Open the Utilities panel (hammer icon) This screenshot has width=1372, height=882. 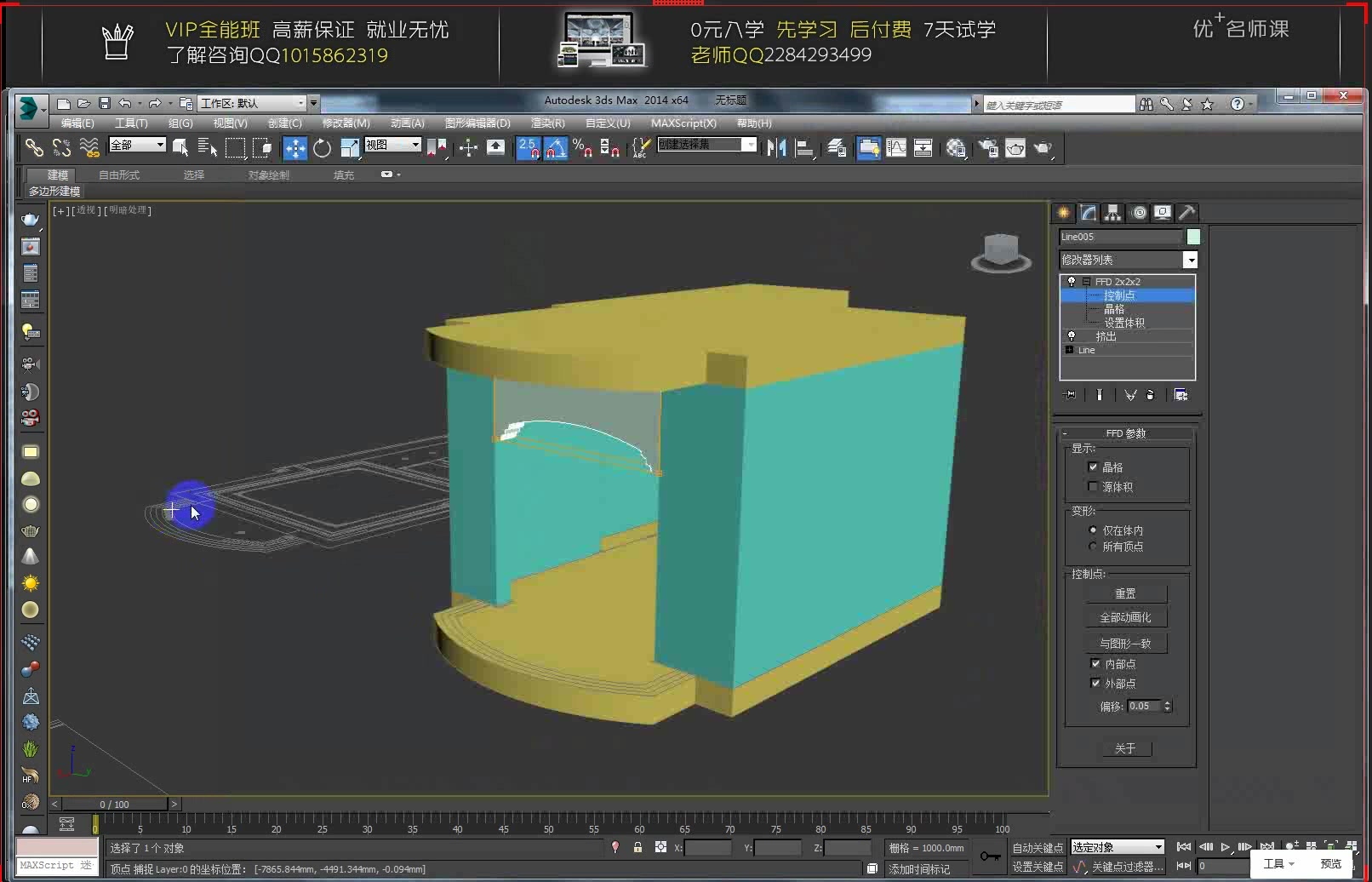point(1186,213)
